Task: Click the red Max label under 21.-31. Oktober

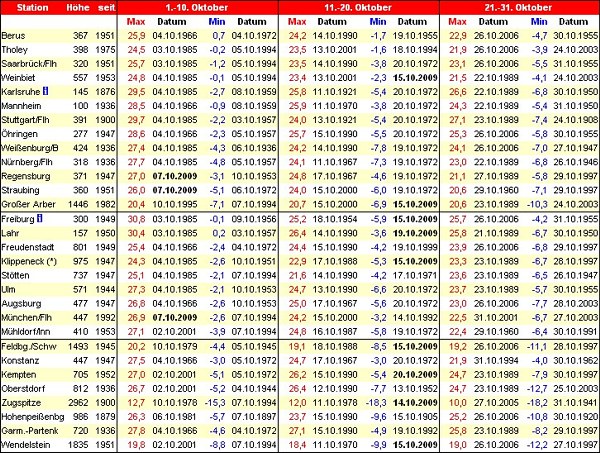Action: pos(458,22)
